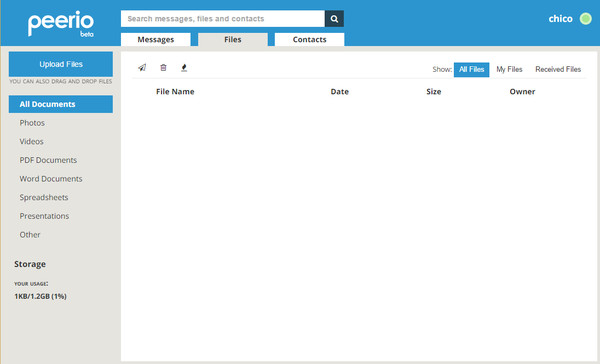Click the Storage heading

click(x=30, y=264)
